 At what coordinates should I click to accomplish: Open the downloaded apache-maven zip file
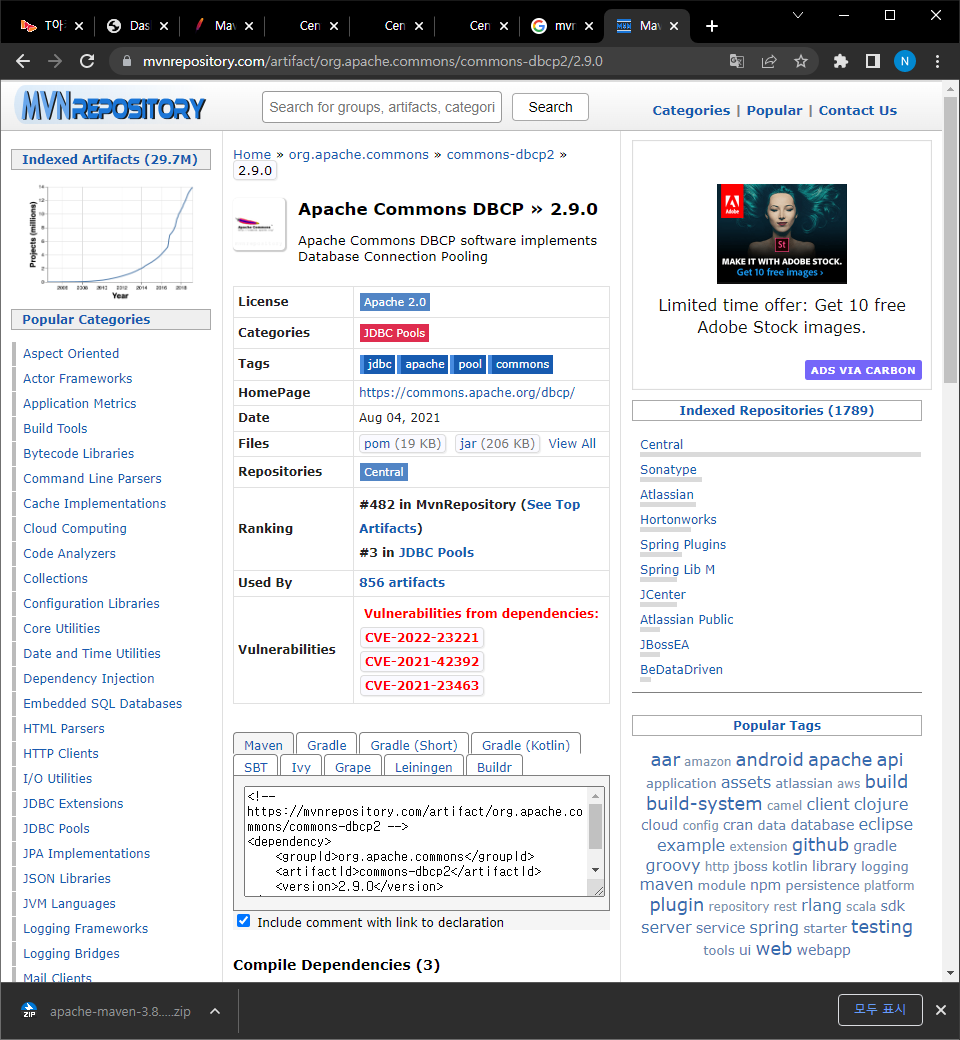click(106, 1011)
